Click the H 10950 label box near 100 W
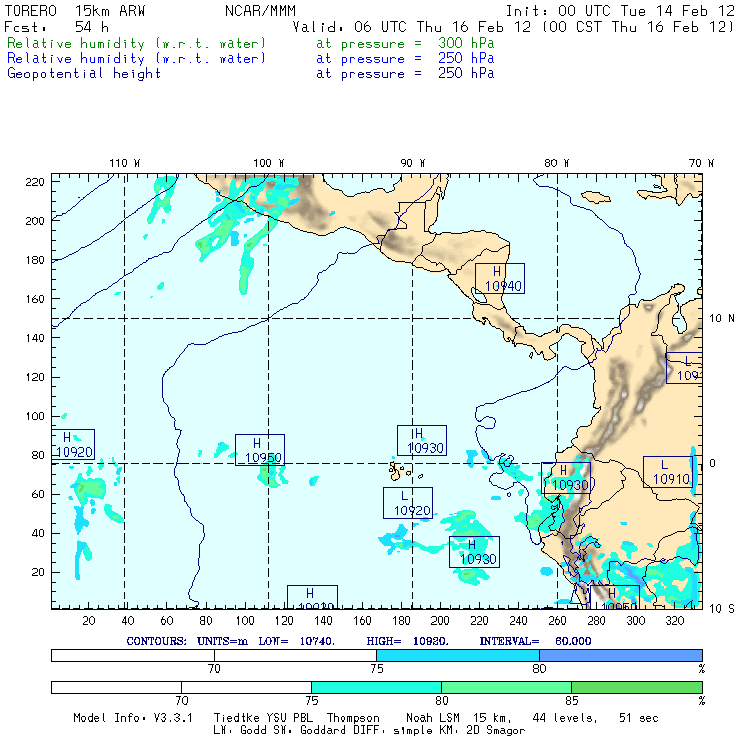This screenshot has width=740, height=740. click(260, 450)
